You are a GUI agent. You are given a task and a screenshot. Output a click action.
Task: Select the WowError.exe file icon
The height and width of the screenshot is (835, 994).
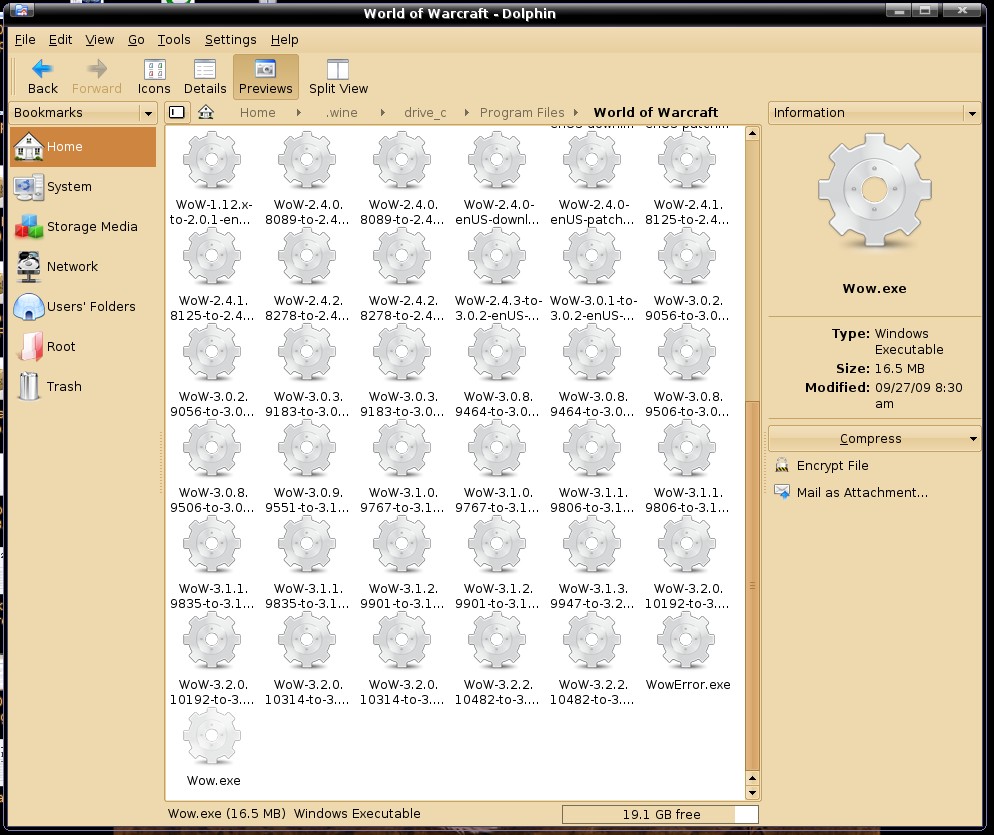tap(687, 640)
